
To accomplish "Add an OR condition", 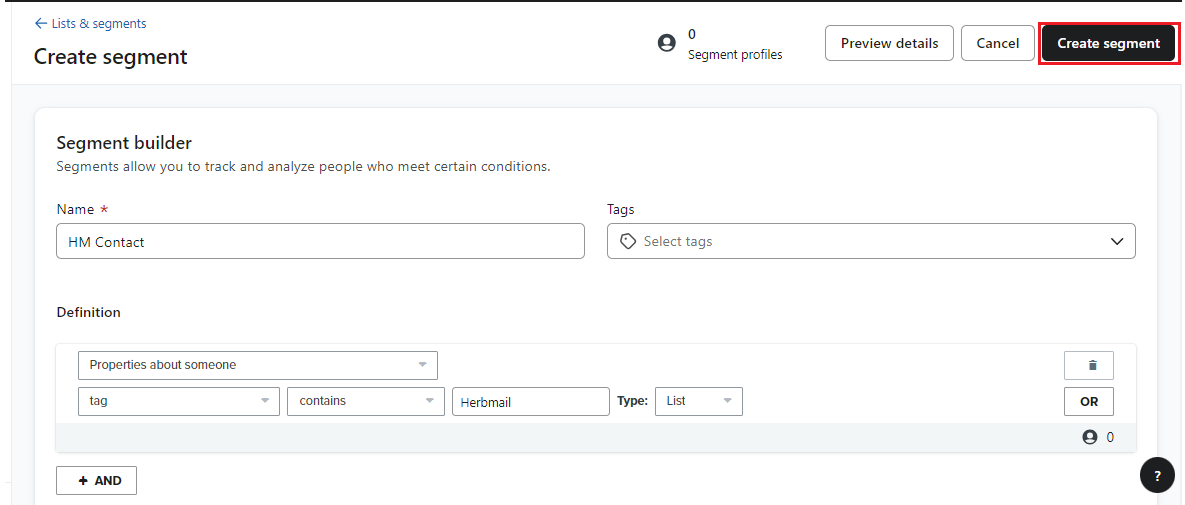I will click(1088, 401).
